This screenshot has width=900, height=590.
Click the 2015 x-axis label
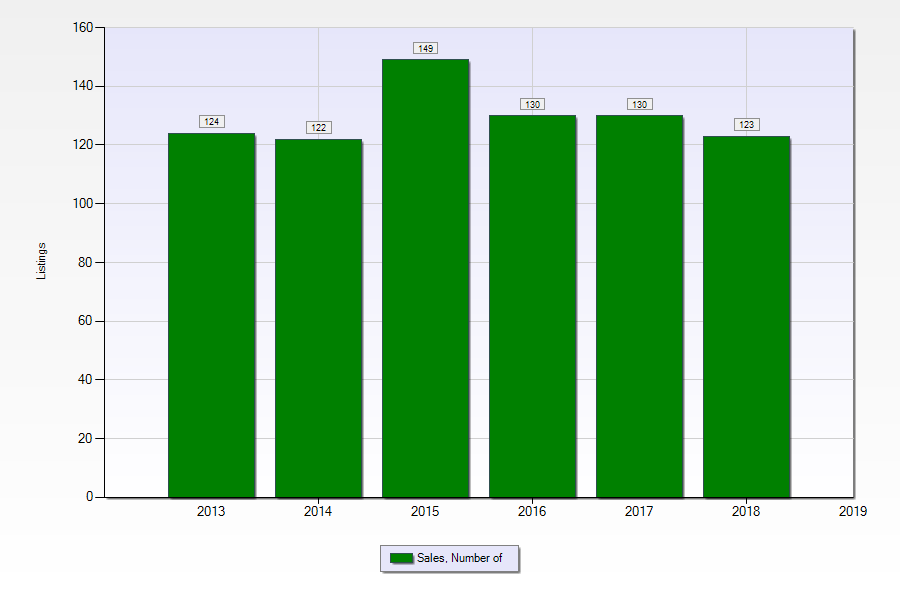pyautogui.click(x=425, y=511)
